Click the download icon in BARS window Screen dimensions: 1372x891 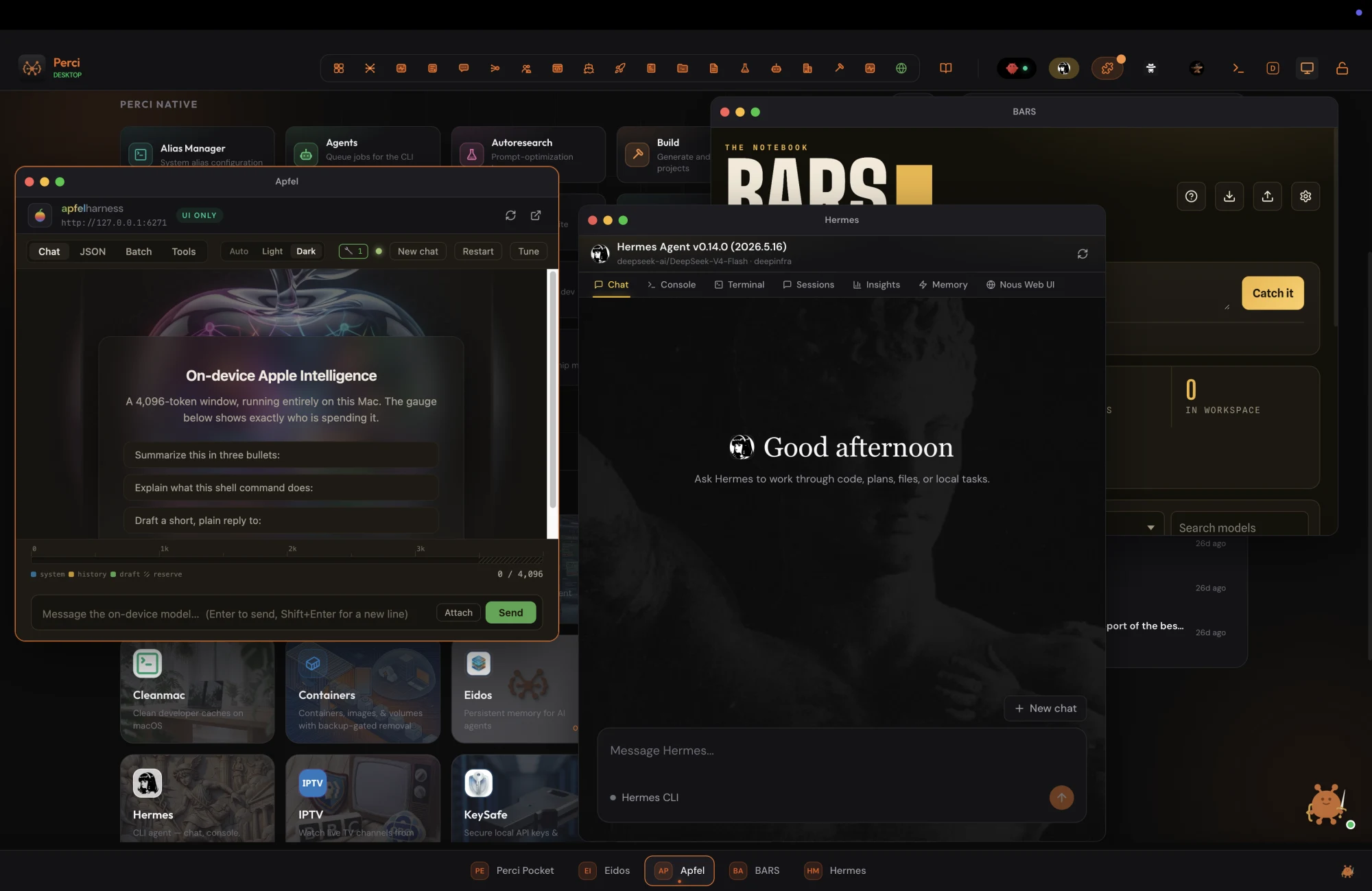[x=1229, y=196]
